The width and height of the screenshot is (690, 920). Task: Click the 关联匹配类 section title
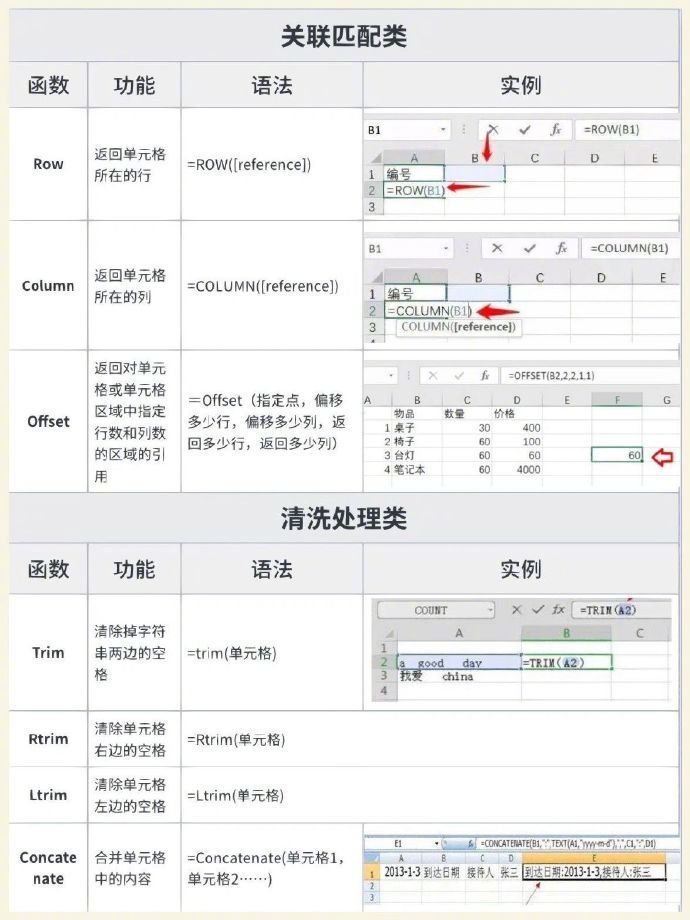tap(344, 36)
